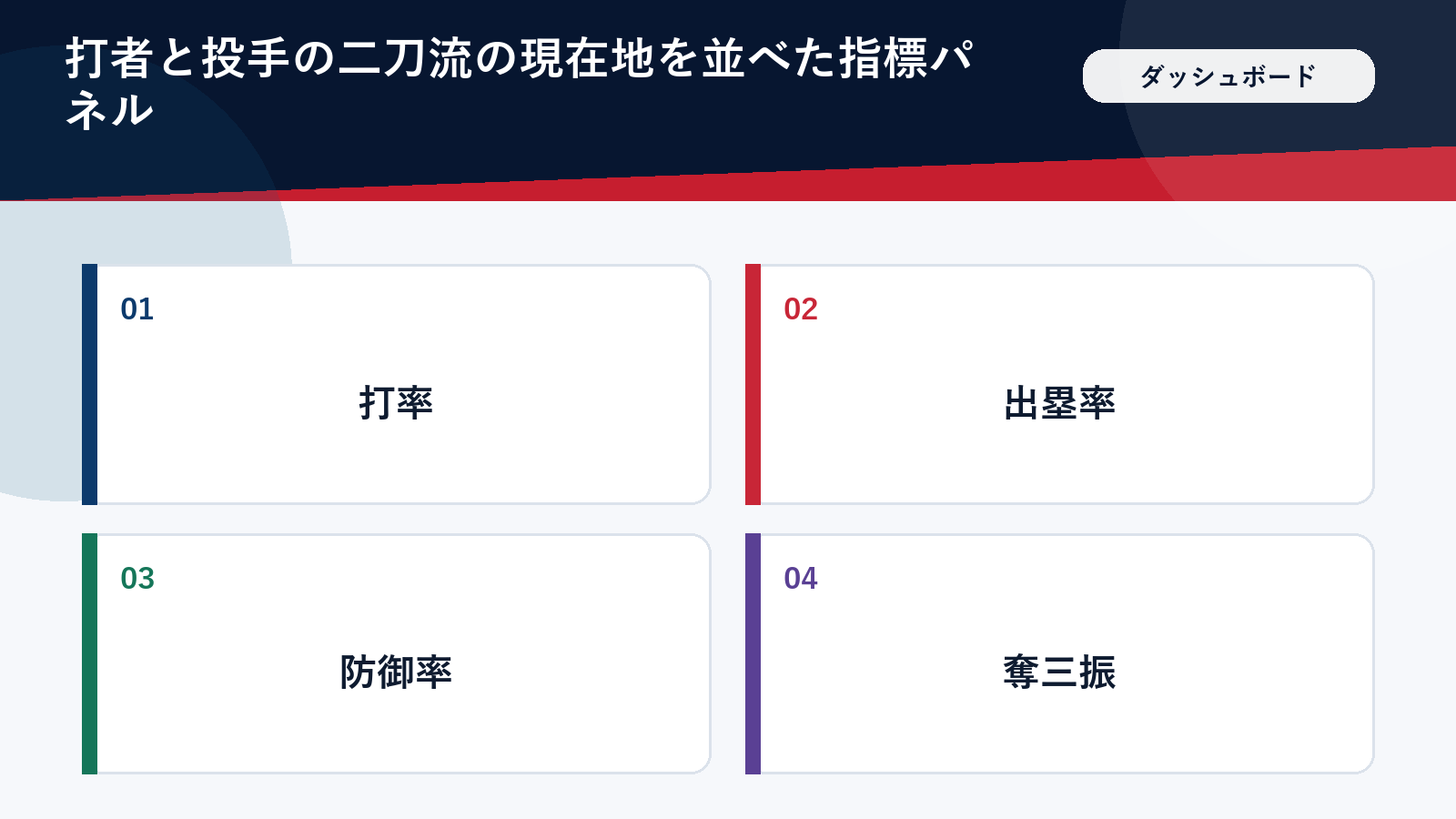Click the 防御率 text label
1456x819 pixels.
point(396,672)
